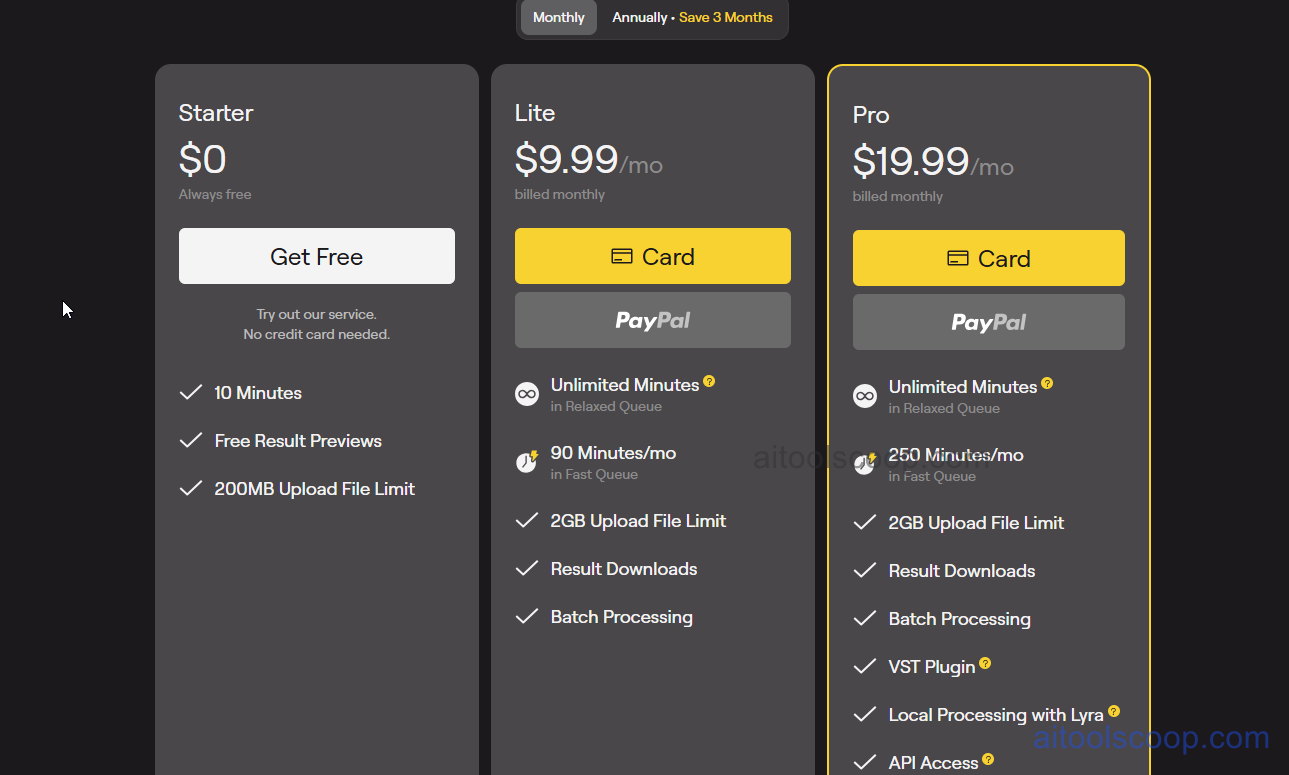Viewport: 1289px width, 775px height.
Task: Click the $9.99 price text
Action: coord(567,160)
